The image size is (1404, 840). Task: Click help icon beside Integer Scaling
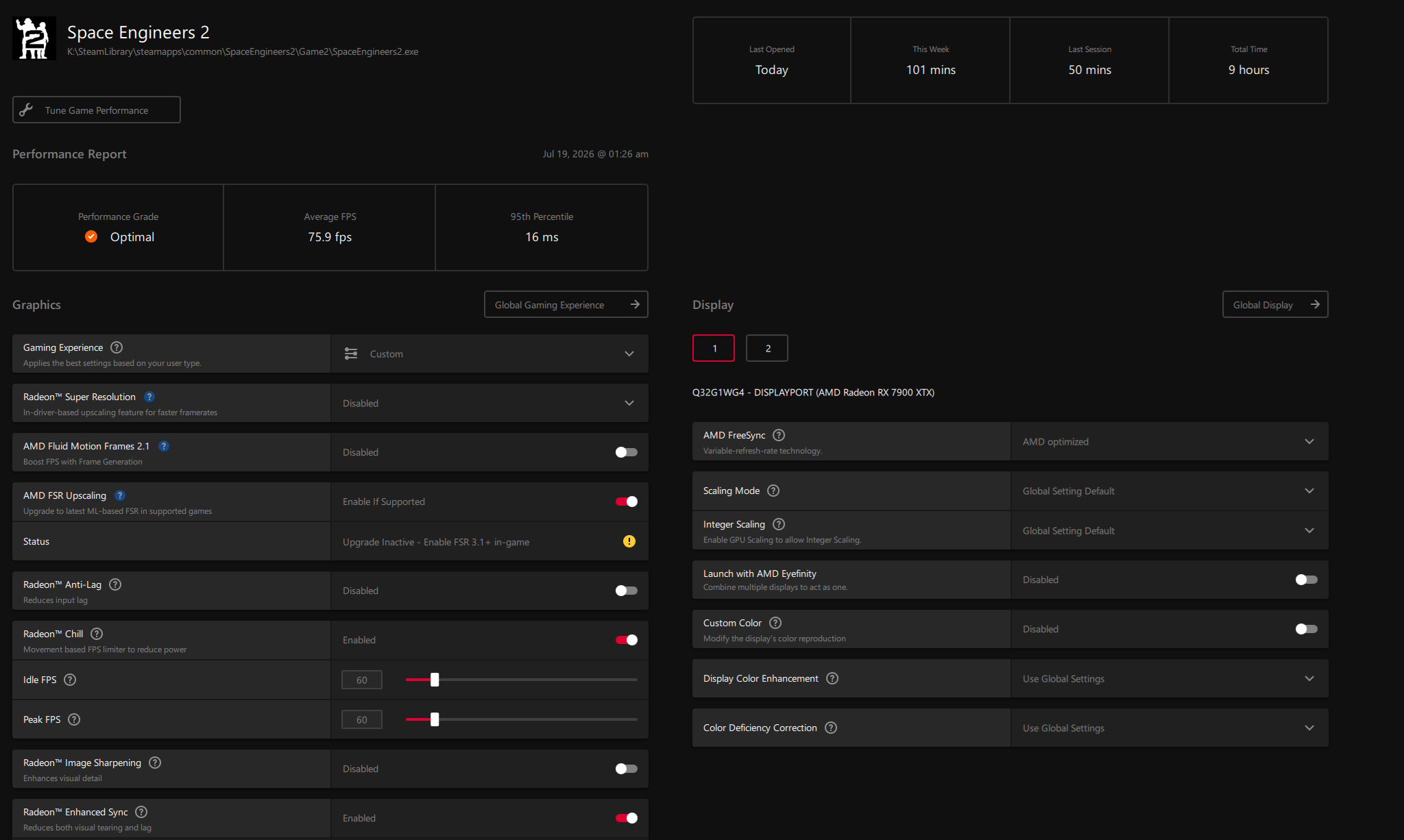click(779, 524)
